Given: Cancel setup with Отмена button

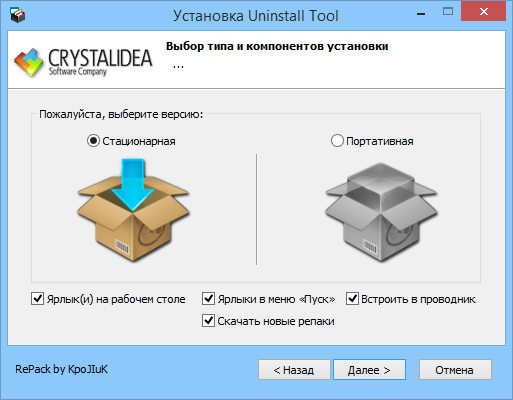Looking at the screenshot, I should [x=455, y=370].
